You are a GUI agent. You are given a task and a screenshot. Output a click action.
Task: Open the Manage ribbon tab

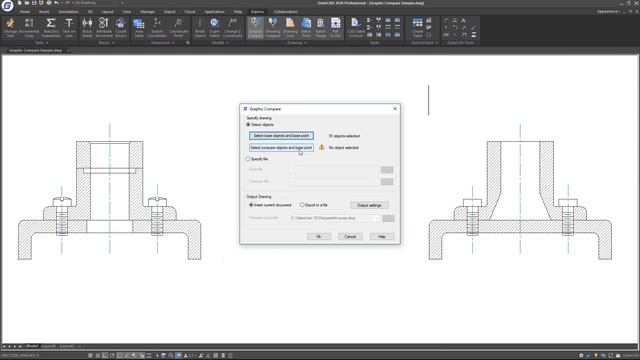coord(147,11)
